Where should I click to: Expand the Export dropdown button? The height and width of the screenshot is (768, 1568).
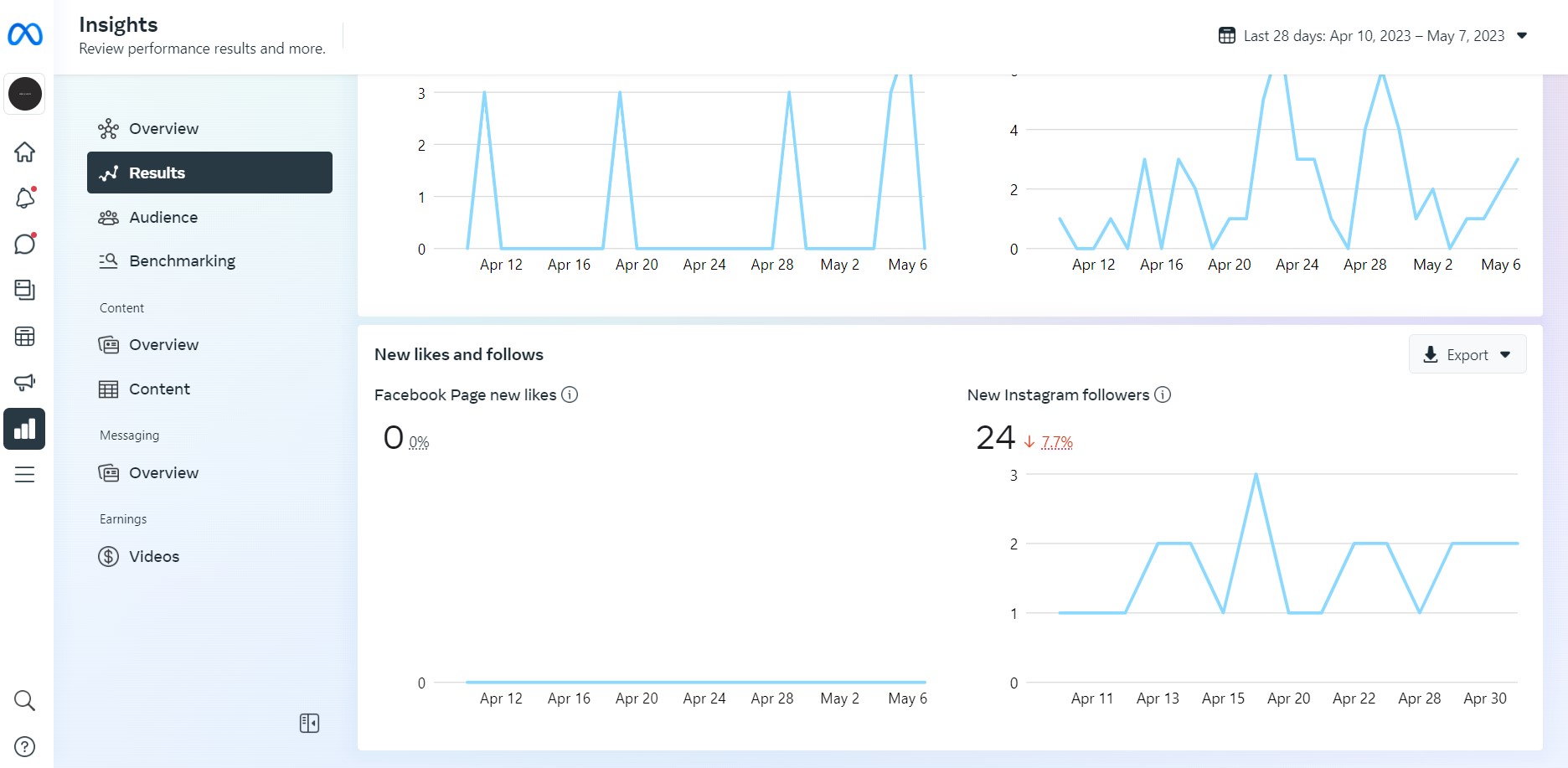[1467, 354]
